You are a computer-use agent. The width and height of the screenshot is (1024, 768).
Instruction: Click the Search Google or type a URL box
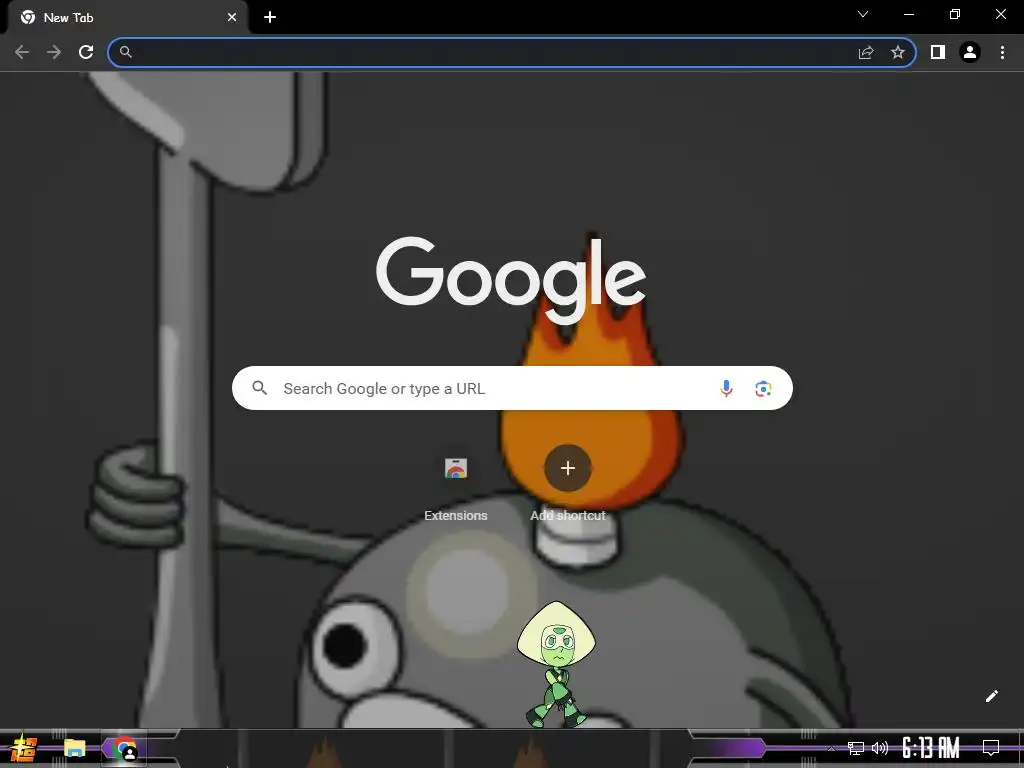pos(512,388)
